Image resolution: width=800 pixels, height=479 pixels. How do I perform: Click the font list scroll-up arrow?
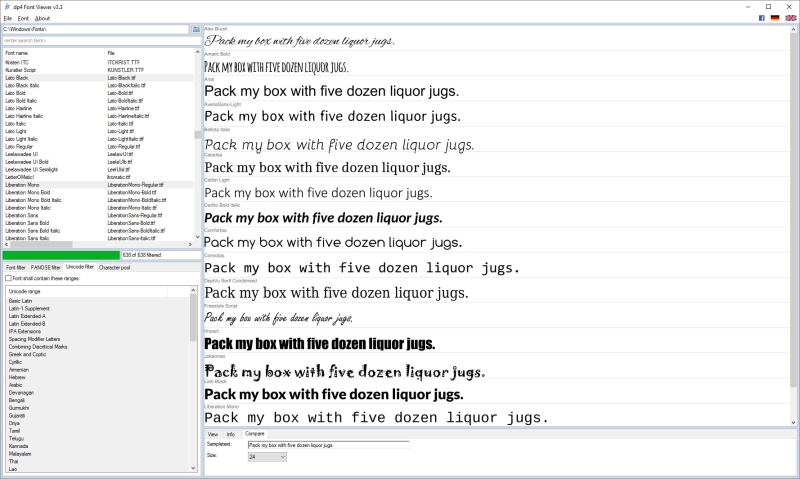pyautogui.click(x=197, y=52)
